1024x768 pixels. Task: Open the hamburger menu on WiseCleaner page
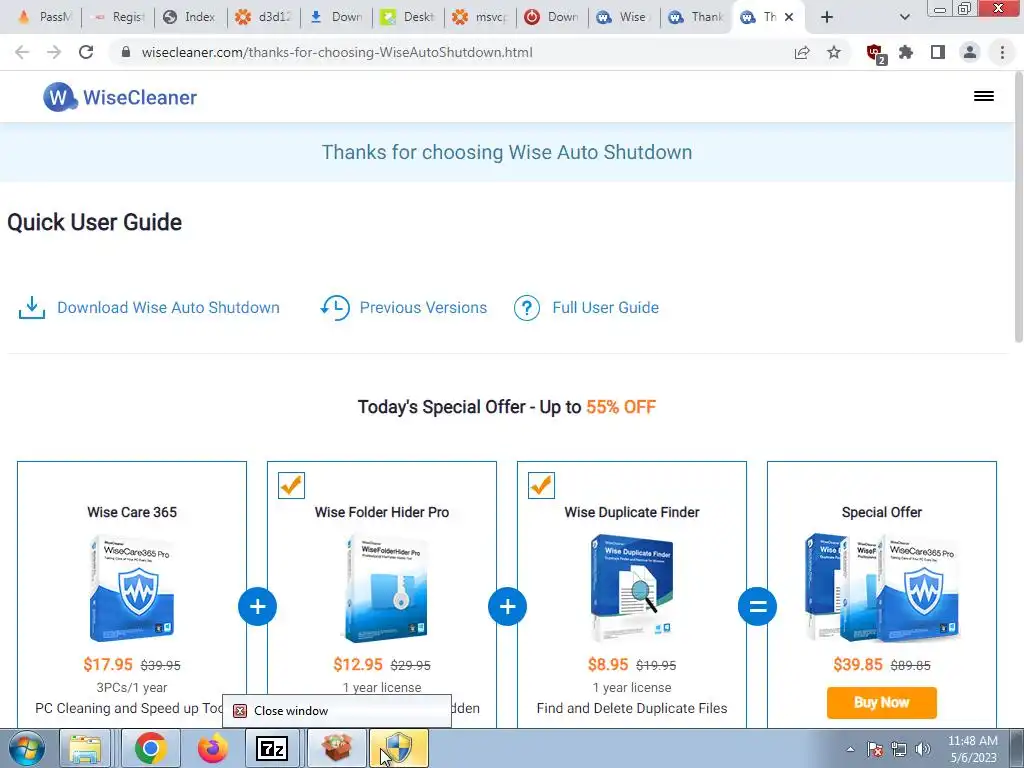coord(984,96)
